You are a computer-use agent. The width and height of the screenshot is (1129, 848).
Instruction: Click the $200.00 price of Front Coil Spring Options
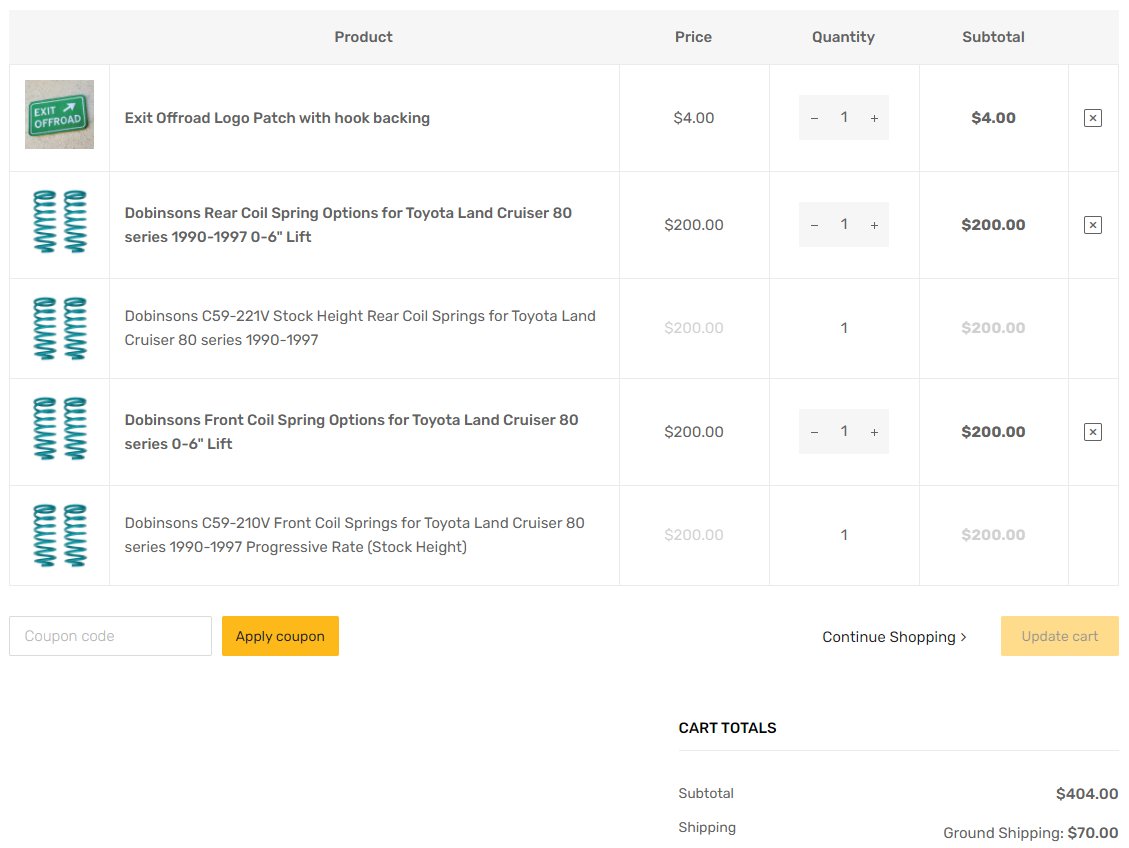click(x=693, y=432)
